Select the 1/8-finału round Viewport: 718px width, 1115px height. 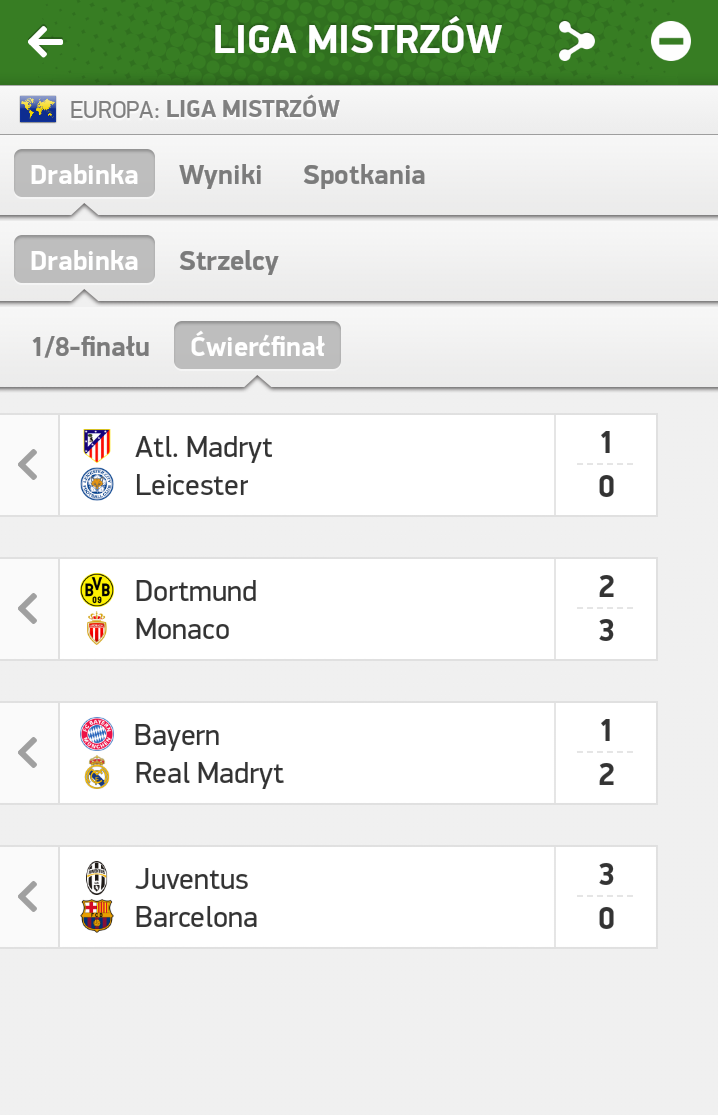pyautogui.click(x=91, y=347)
